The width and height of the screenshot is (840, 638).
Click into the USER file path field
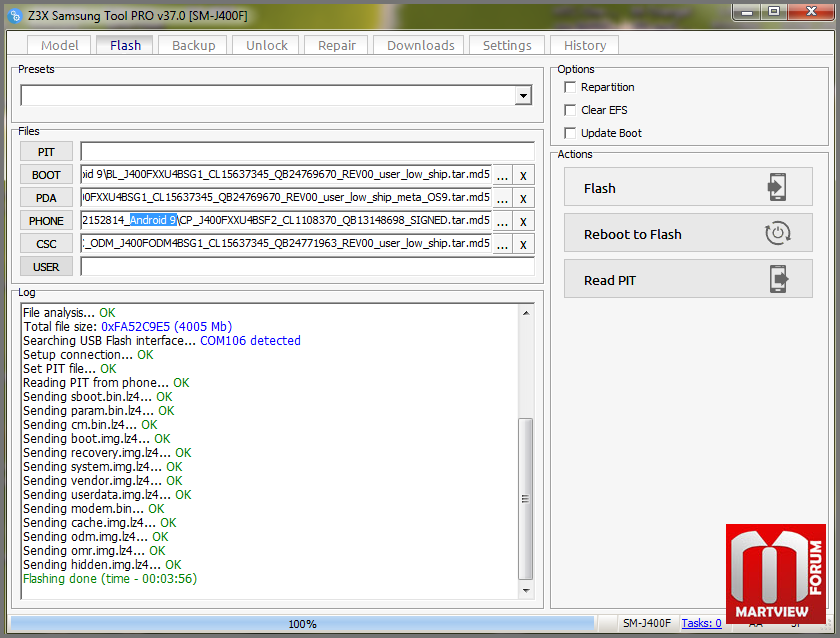click(x=307, y=267)
